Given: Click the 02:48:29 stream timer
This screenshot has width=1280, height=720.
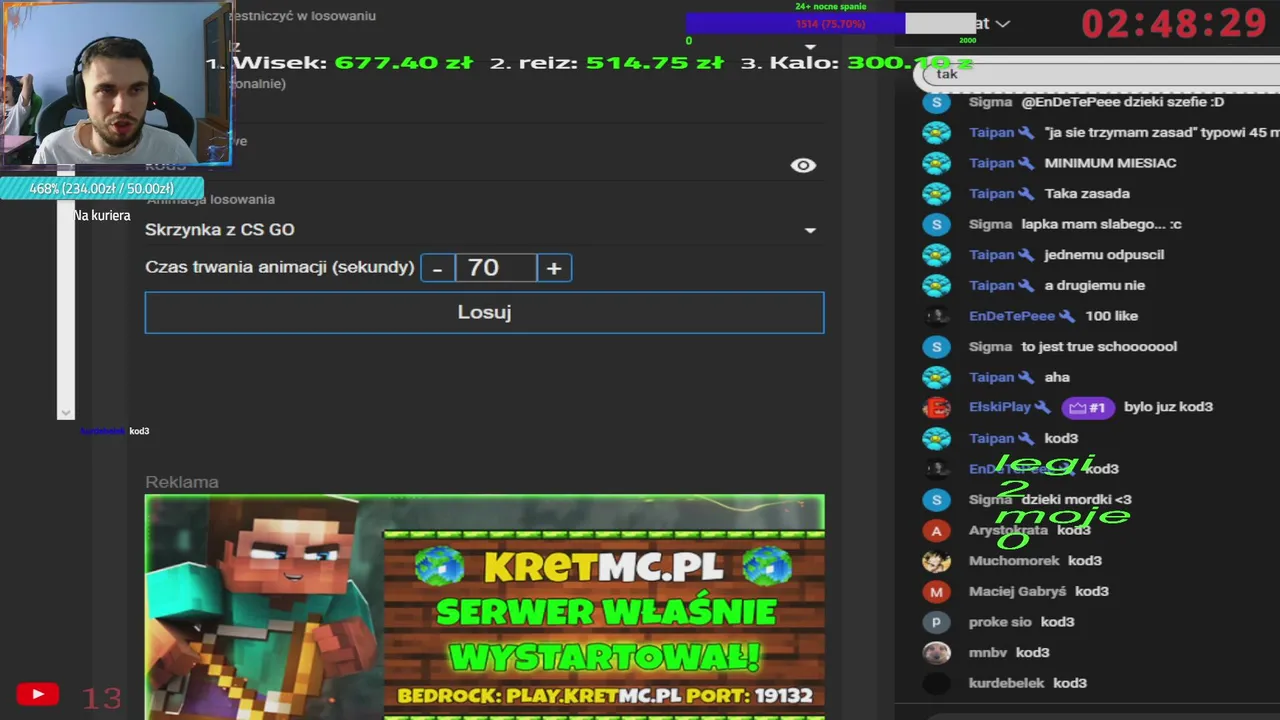Looking at the screenshot, I should coord(1174,24).
